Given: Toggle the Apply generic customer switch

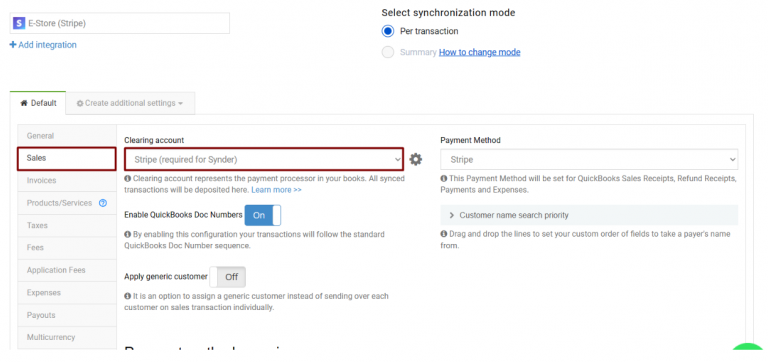Looking at the screenshot, I should (227, 277).
